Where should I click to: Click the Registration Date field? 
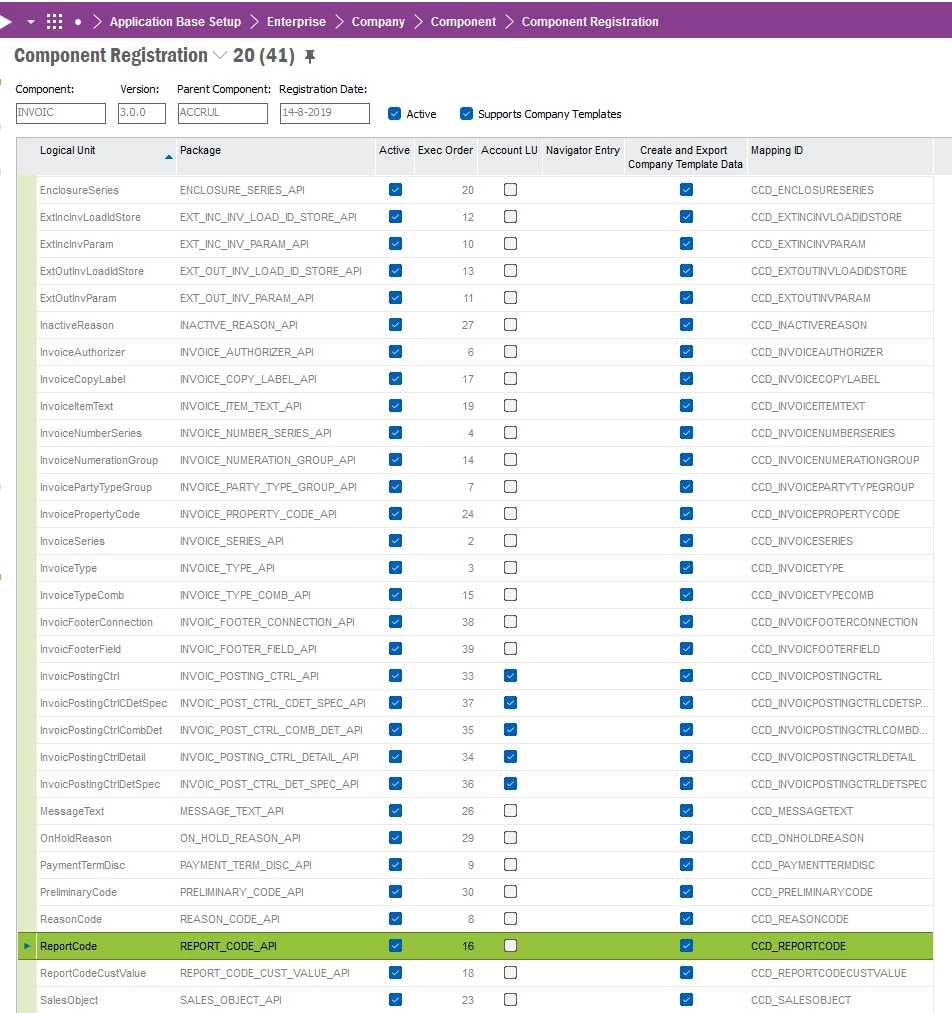pyautogui.click(x=324, y=113)
